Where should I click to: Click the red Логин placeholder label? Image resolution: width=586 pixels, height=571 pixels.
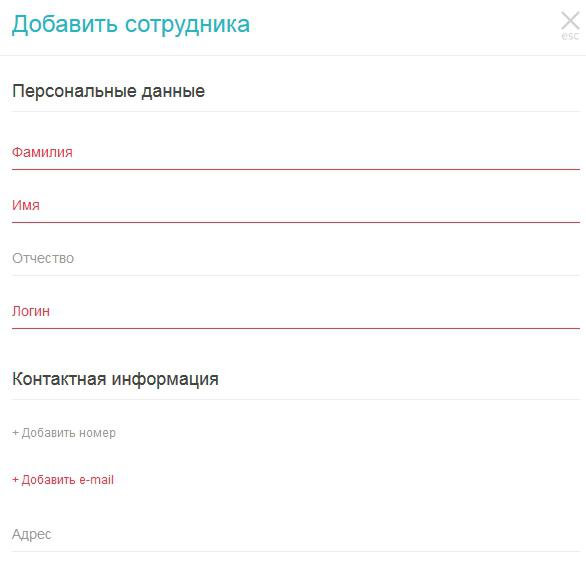coord(31,312)
